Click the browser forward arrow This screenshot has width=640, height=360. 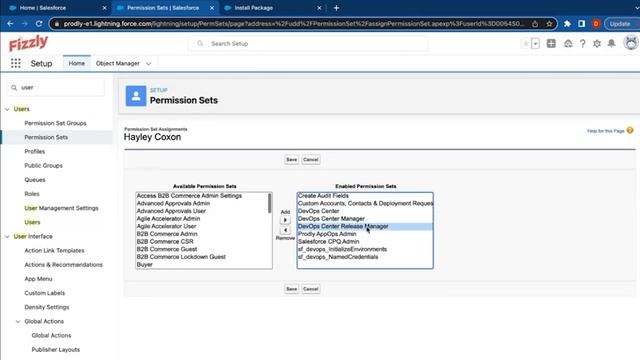click(x=24, y=24)
